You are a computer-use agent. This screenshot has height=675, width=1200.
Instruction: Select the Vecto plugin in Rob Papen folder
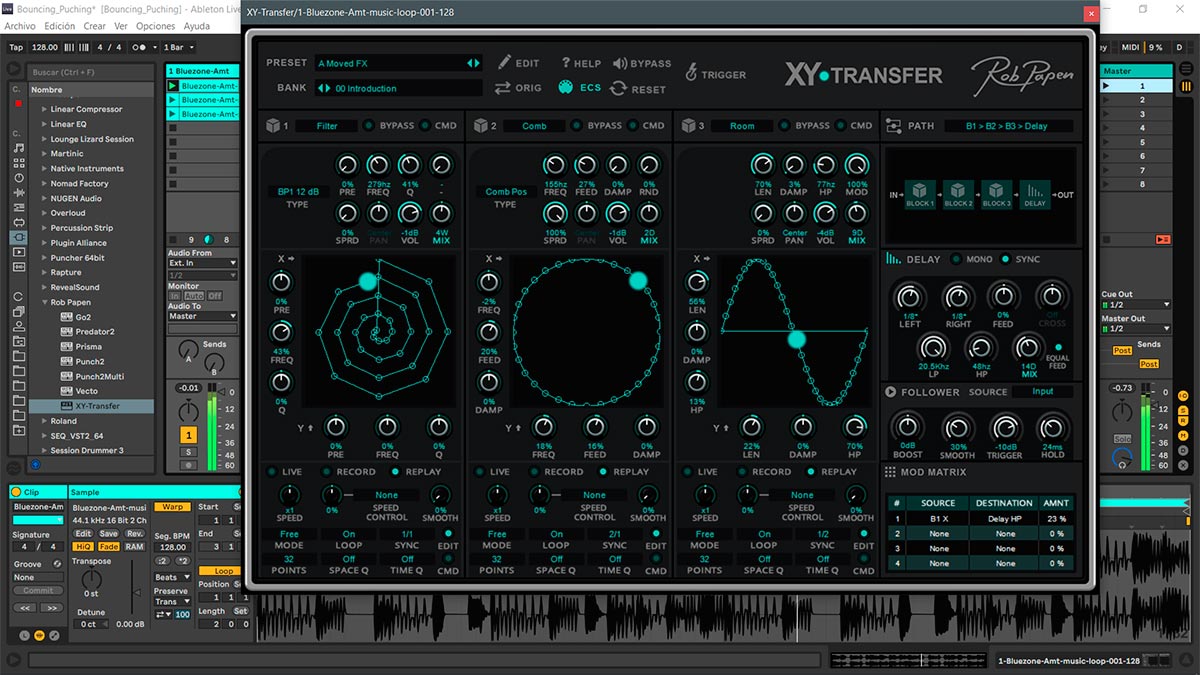(87, 391)
